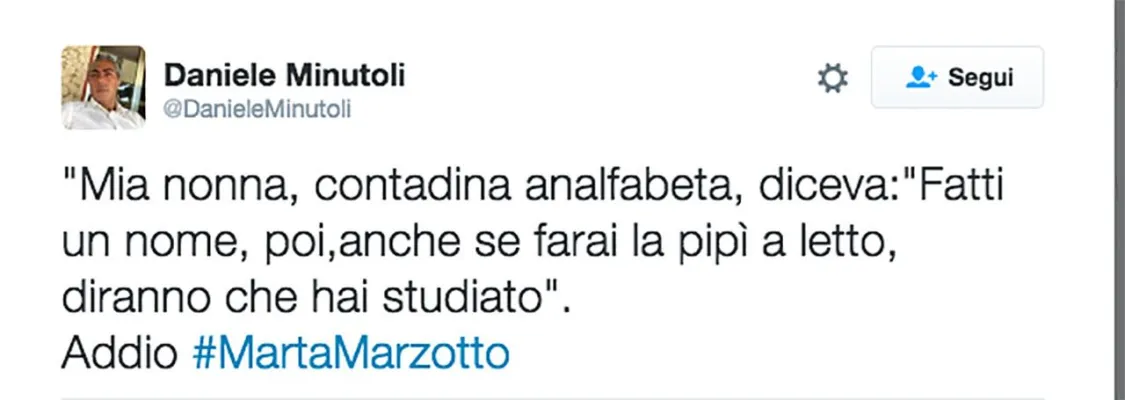Open the @DanieleMinutoli handle link

point(258,110)
